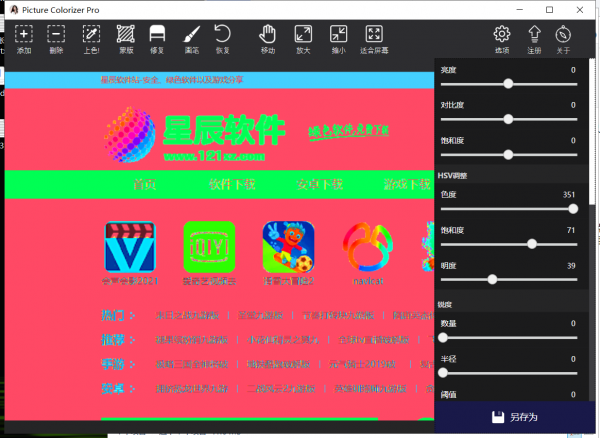Click 游戏下载 in the green navigation bar

click(x=407, y=184)
